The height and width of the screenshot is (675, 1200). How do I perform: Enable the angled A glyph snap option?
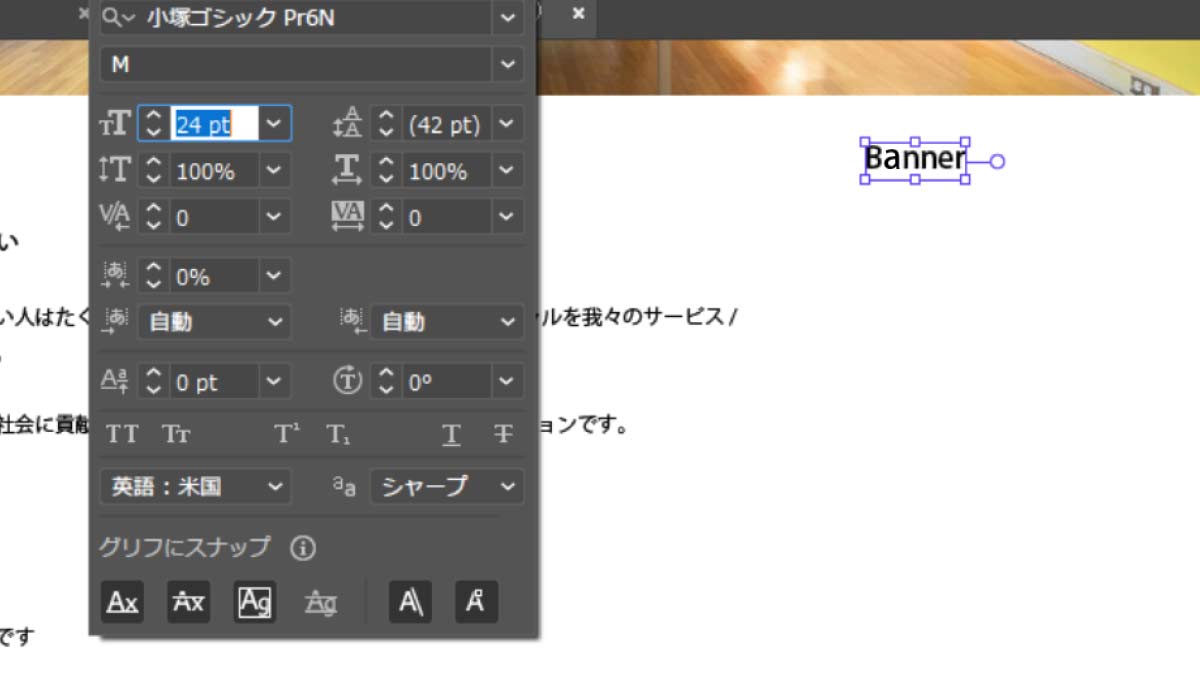(410, 601)
